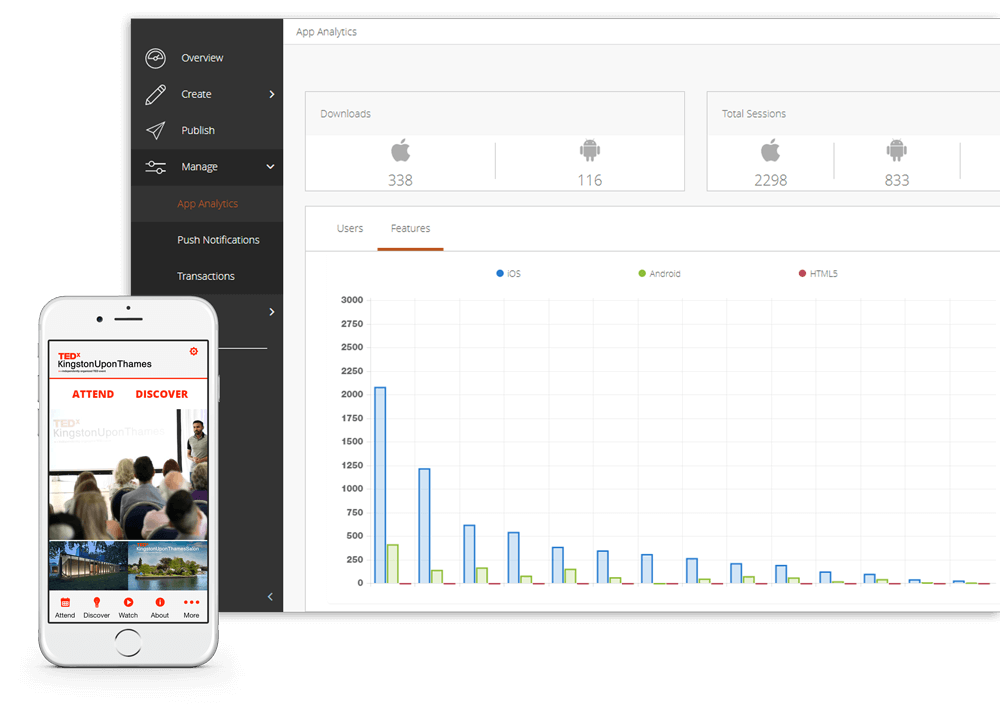Click the Android icon under Downloads

590,151
